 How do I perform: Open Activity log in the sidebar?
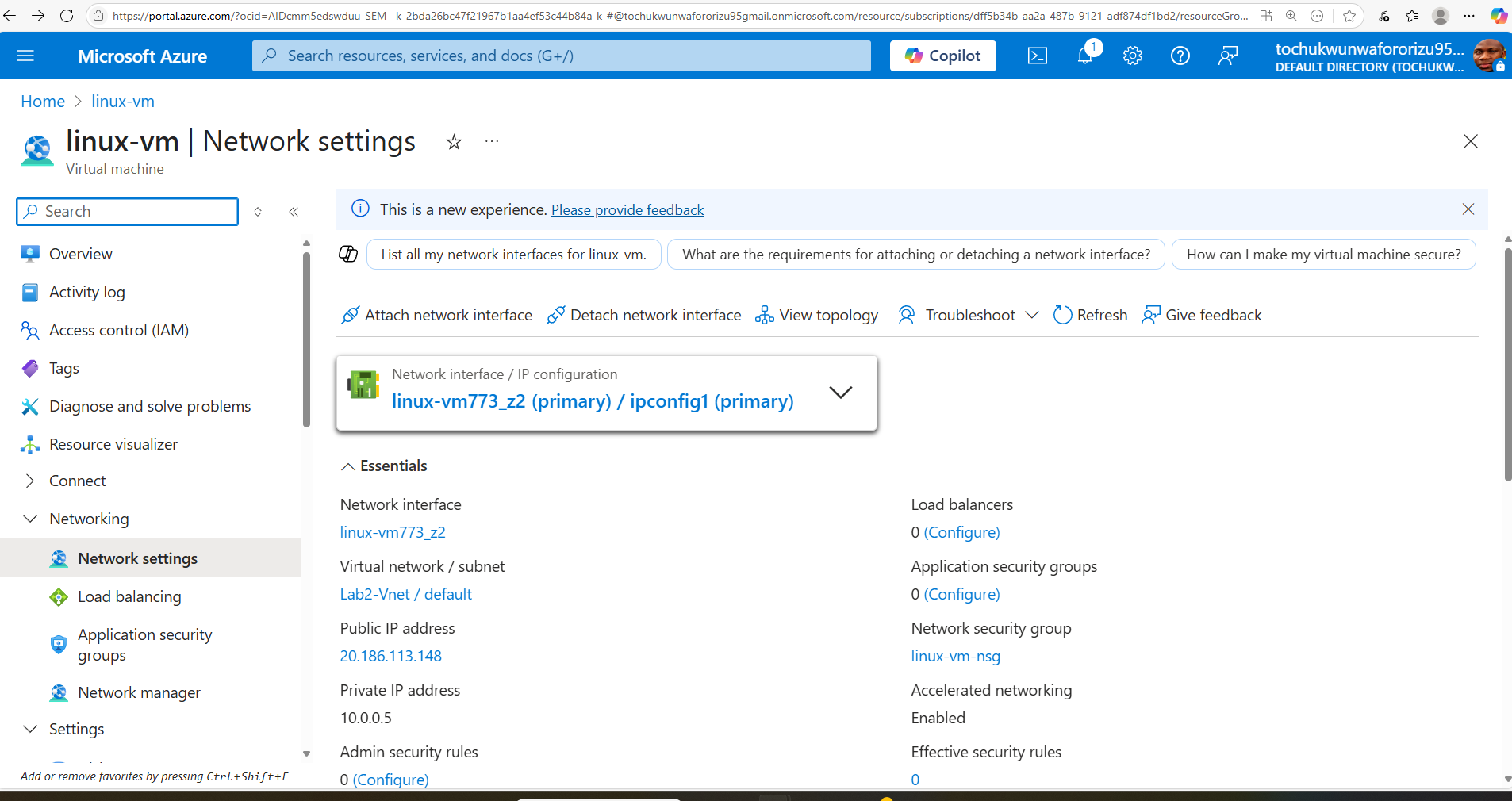pos(87,292)
